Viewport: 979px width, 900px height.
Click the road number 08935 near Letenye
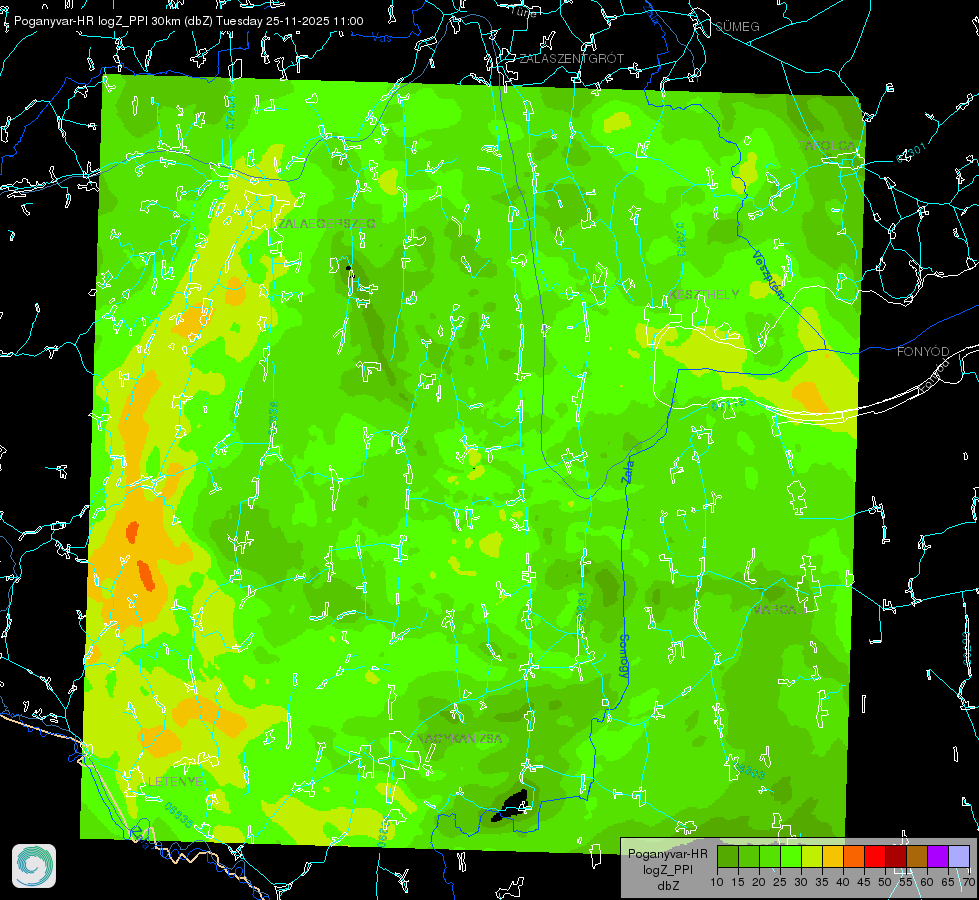(x=179, y=815)
